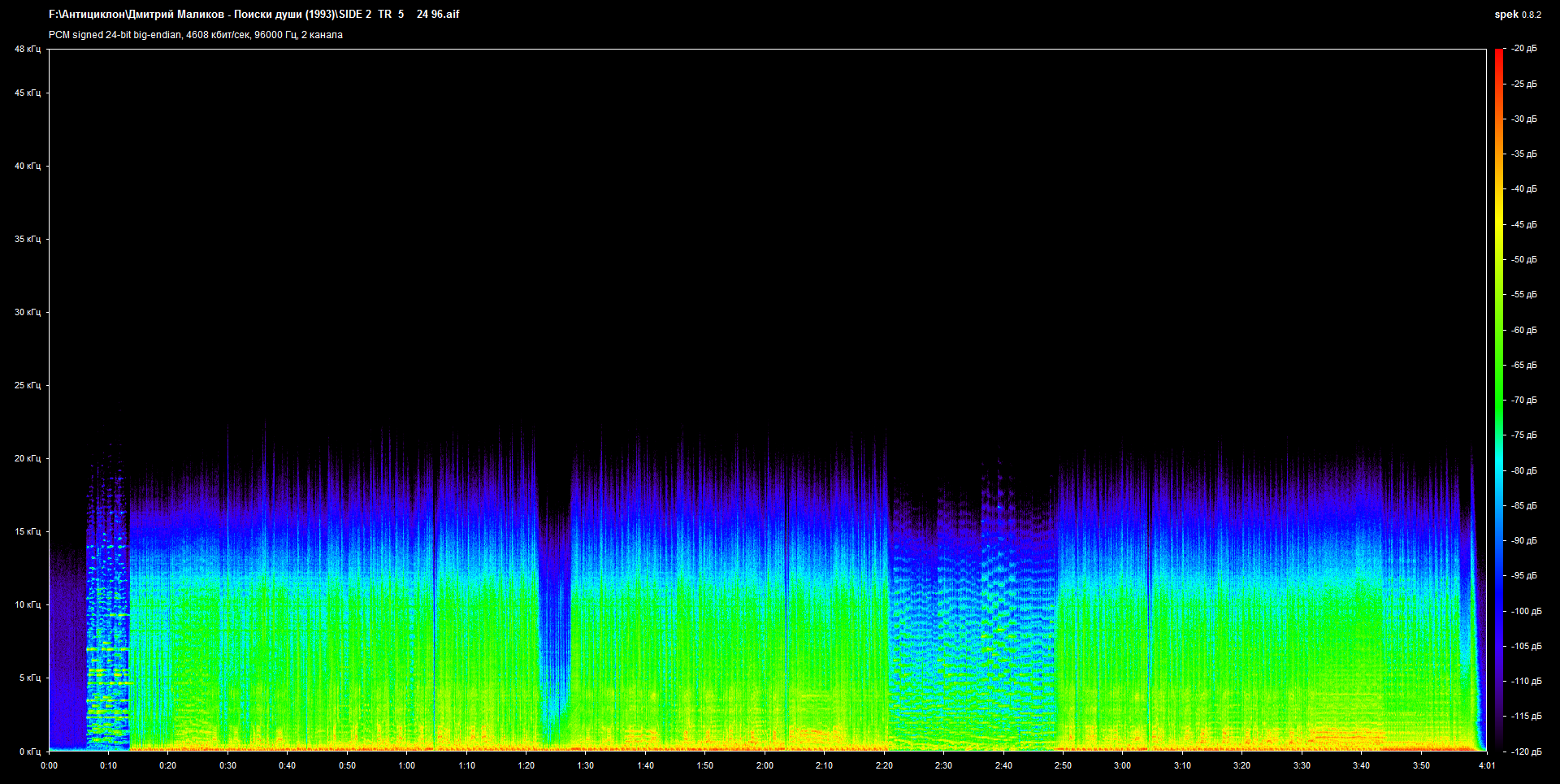Screen dimensions: 1560x784
Task: Click the 20 кГц frequency axis label
Action: coord(27,459)
